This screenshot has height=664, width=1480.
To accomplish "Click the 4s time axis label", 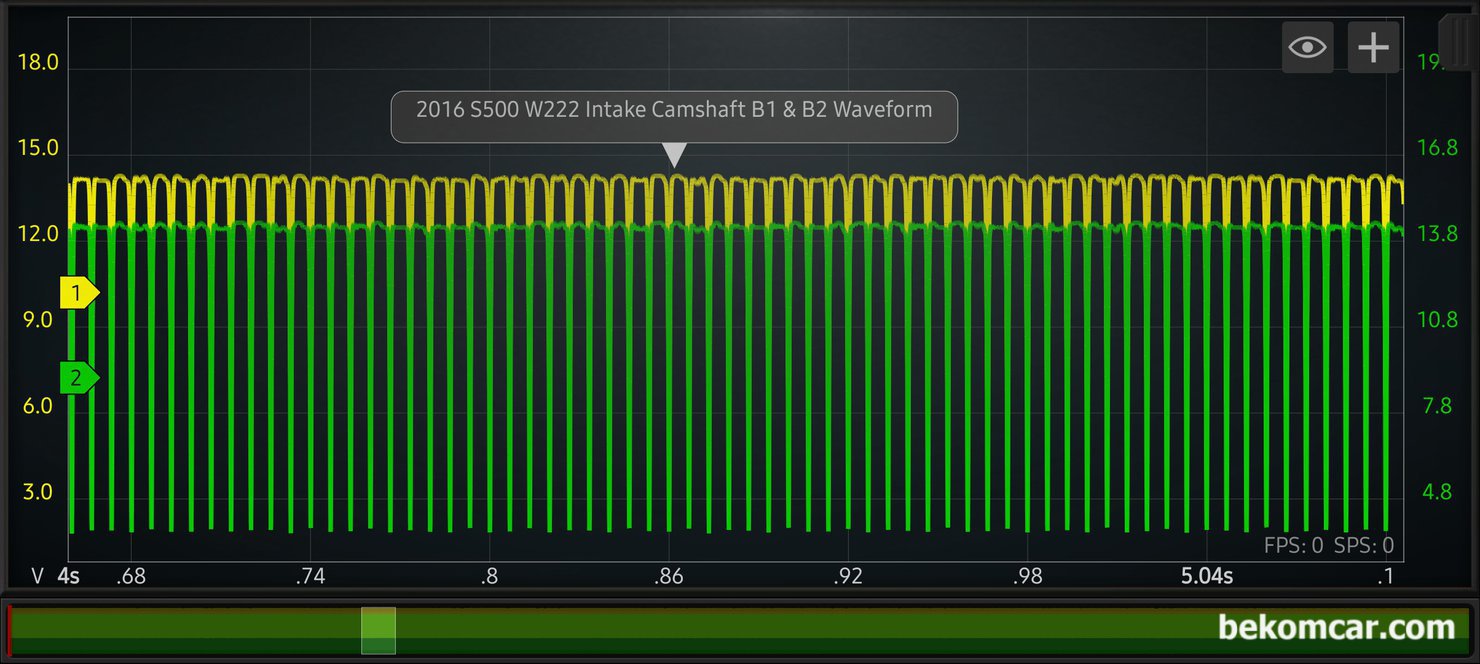I will coord(69,576).
